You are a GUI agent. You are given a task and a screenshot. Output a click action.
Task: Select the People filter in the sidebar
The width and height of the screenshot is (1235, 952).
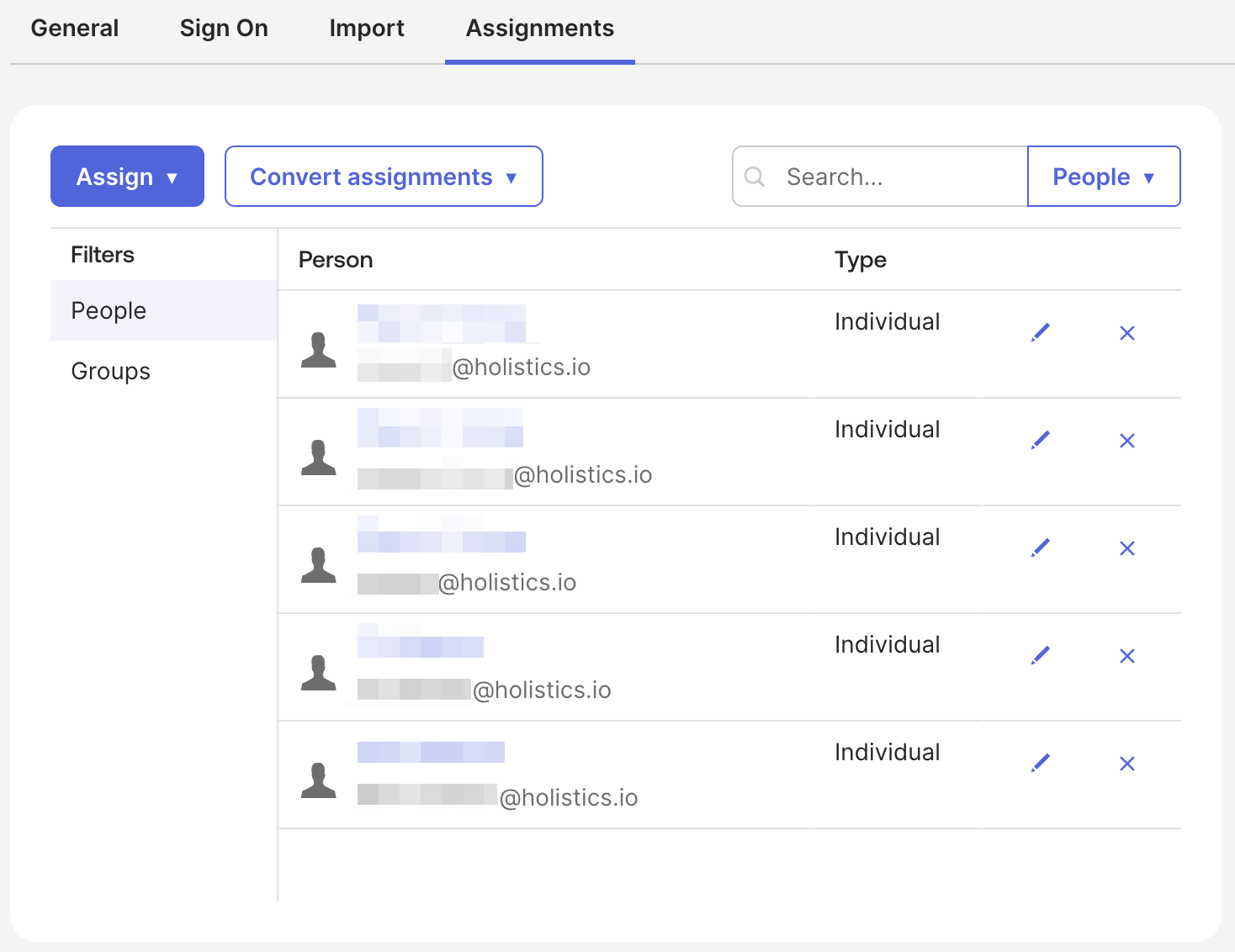(x=109, y=310)
